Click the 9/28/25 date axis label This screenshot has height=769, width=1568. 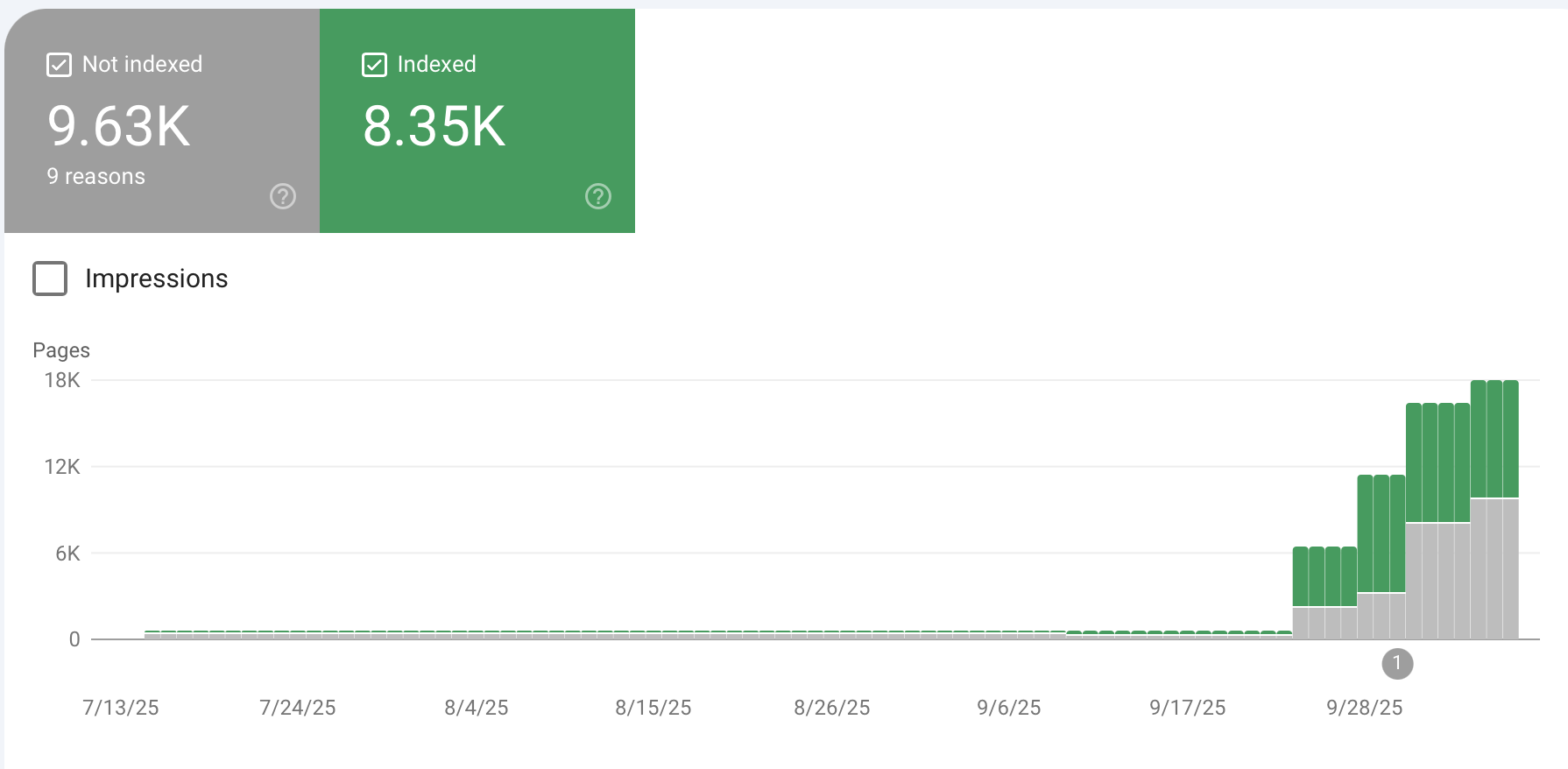coord(1364,708)
